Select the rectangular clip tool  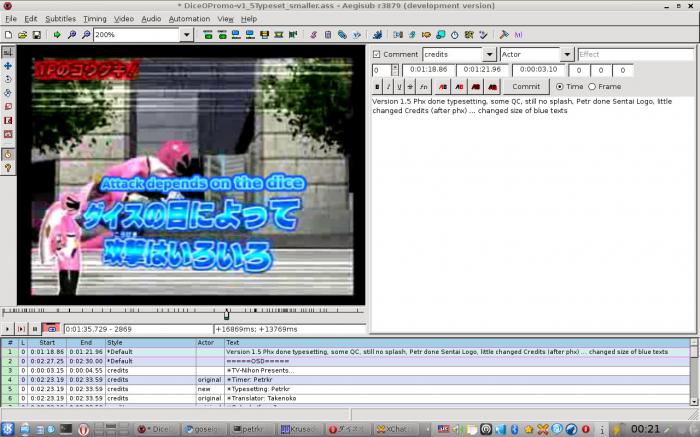click(x=8, y=121)
